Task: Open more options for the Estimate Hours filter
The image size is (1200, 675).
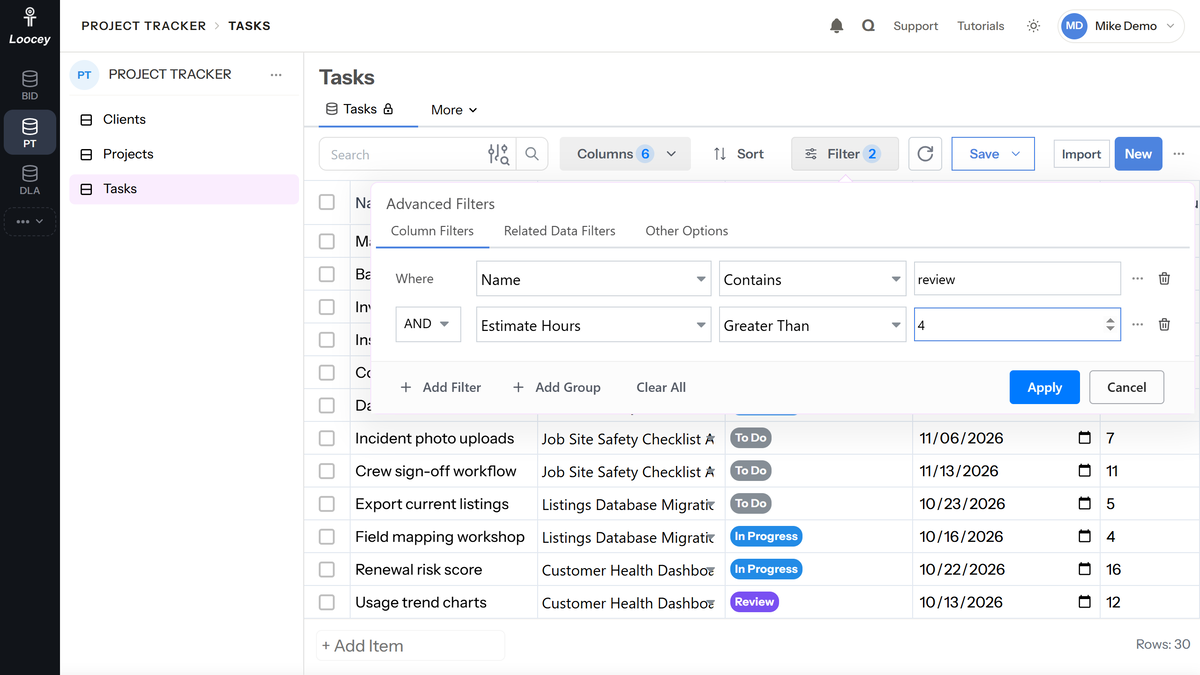Action: click(x=1137, y=324)
